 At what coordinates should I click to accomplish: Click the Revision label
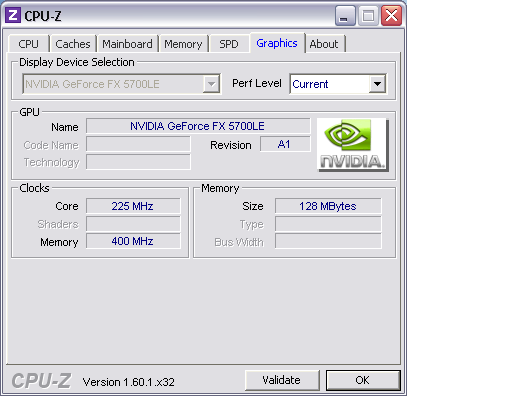click(x=231, y=145)
